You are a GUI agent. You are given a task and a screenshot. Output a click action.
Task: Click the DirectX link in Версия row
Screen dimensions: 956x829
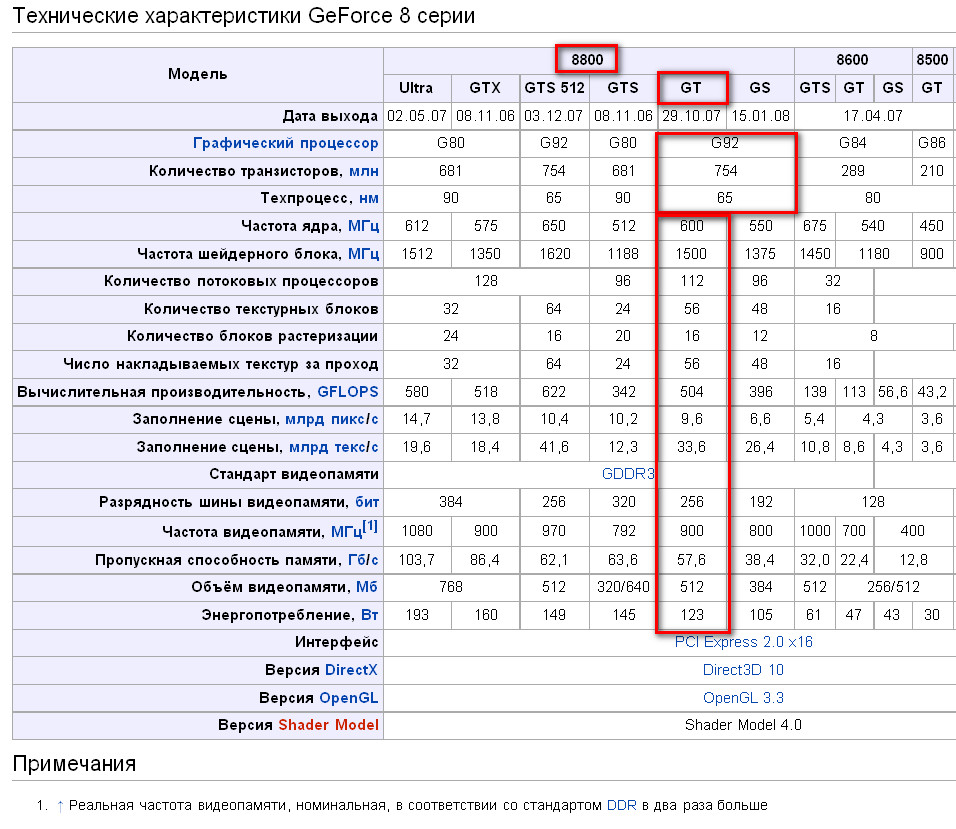point(352,671)
